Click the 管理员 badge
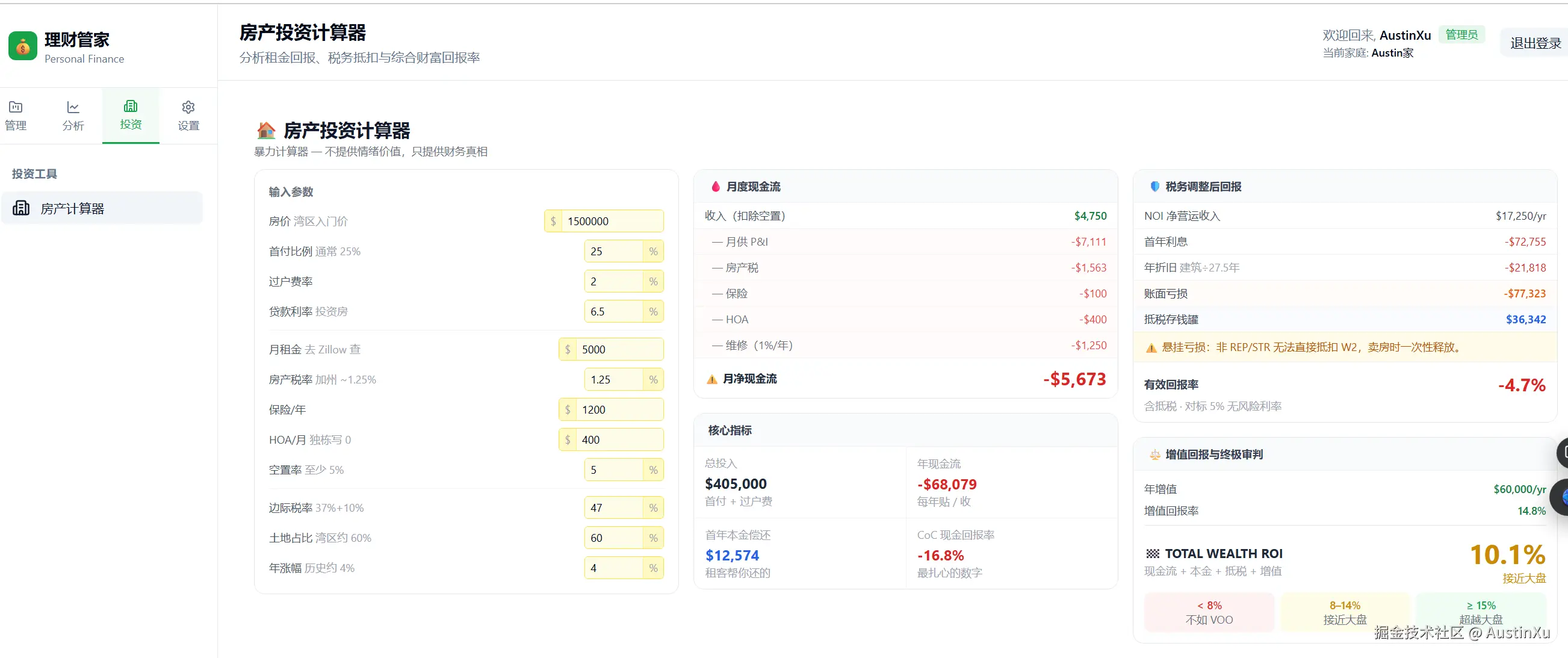 pyautogui.click(x=1461, y=35)
